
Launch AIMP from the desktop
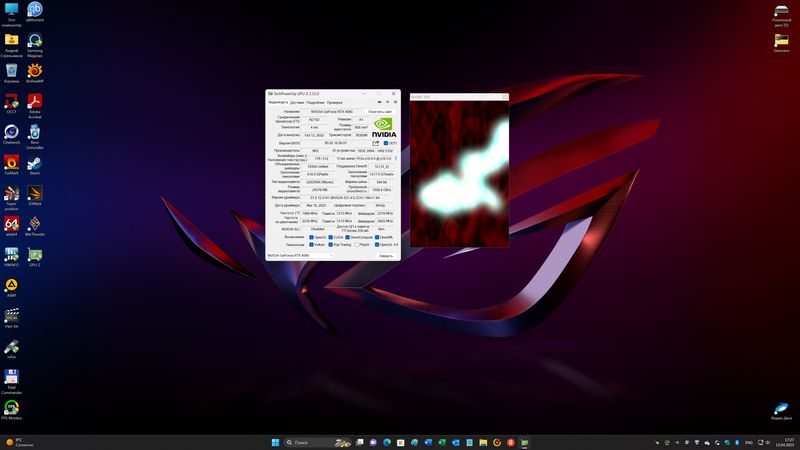[x=11, y=287]
